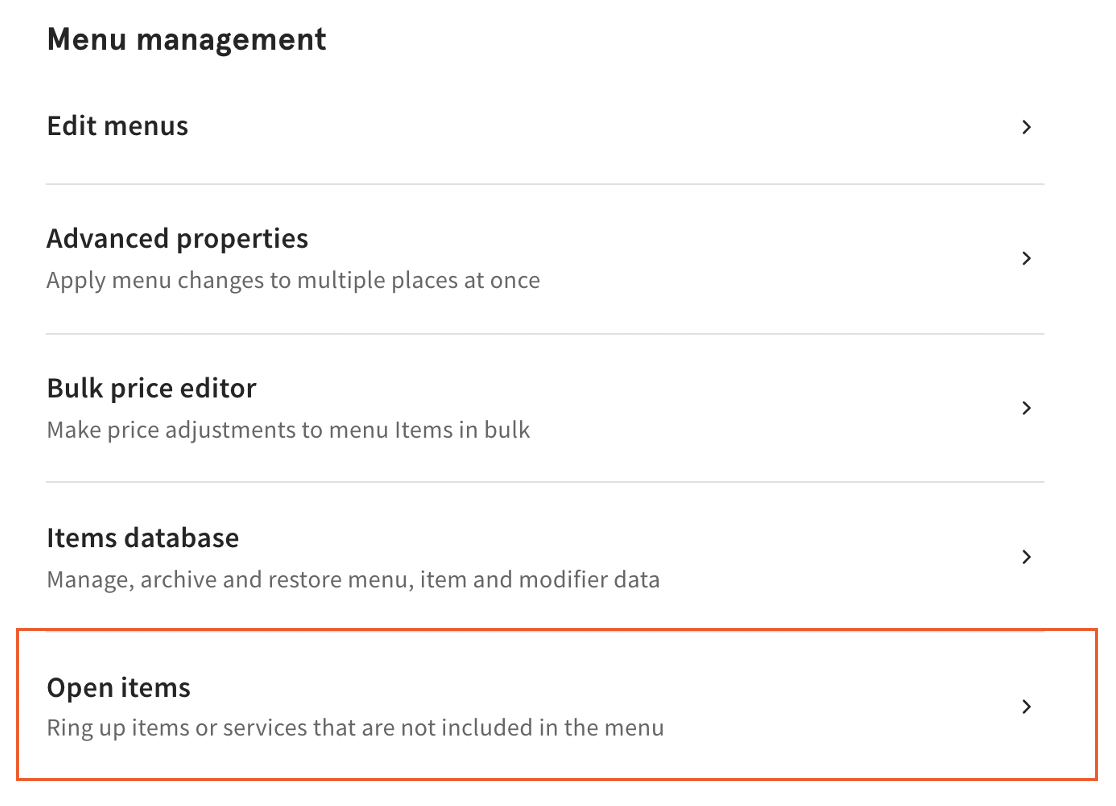
Task: Click the Menu management heading
Action: pos(186,39)
